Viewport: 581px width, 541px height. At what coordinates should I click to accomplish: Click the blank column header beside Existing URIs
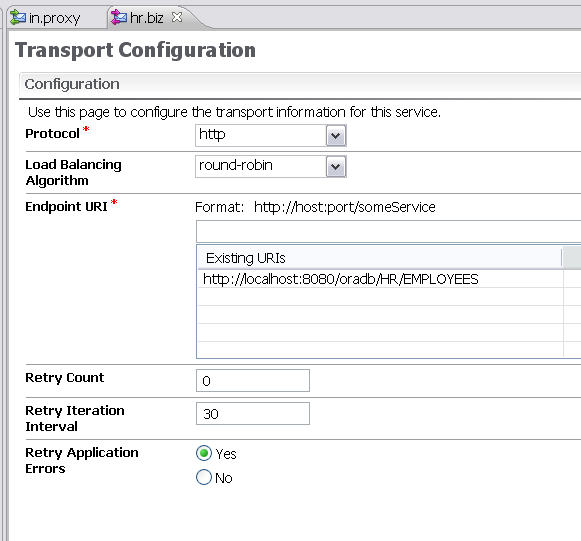coord(572,258)
